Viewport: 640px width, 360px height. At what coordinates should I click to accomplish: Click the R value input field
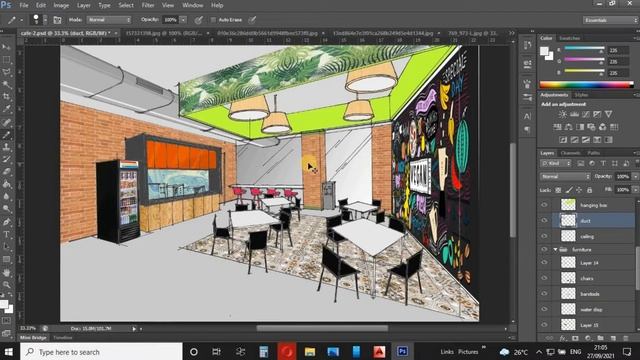(x=618, y=50)
